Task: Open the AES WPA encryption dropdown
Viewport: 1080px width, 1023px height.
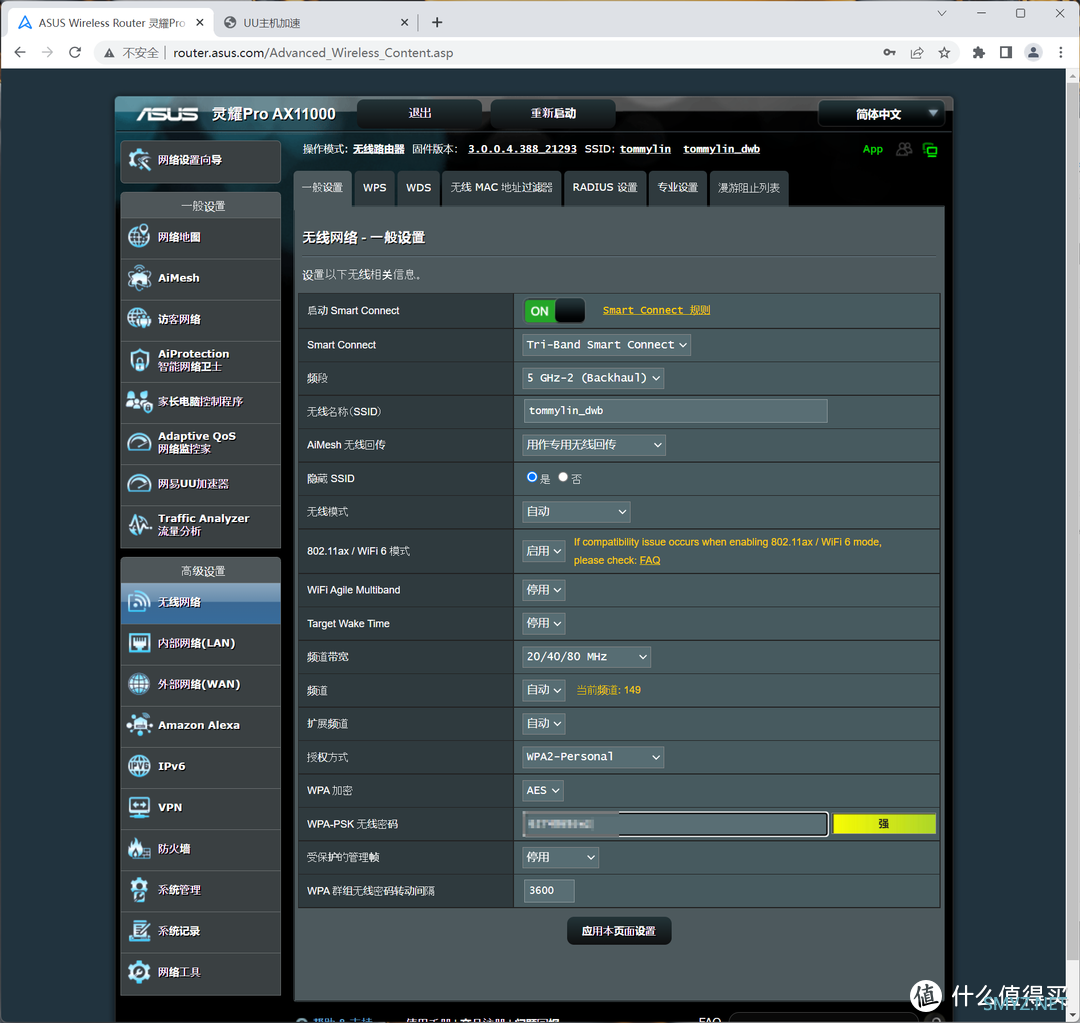Action: pos(543,790)
